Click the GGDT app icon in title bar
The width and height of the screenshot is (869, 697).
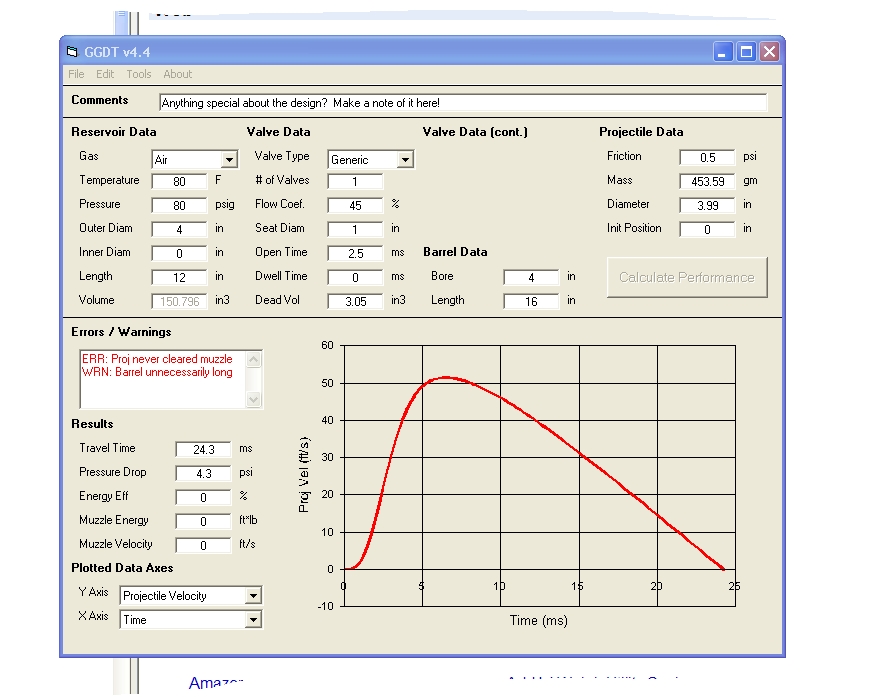point(71,52)
